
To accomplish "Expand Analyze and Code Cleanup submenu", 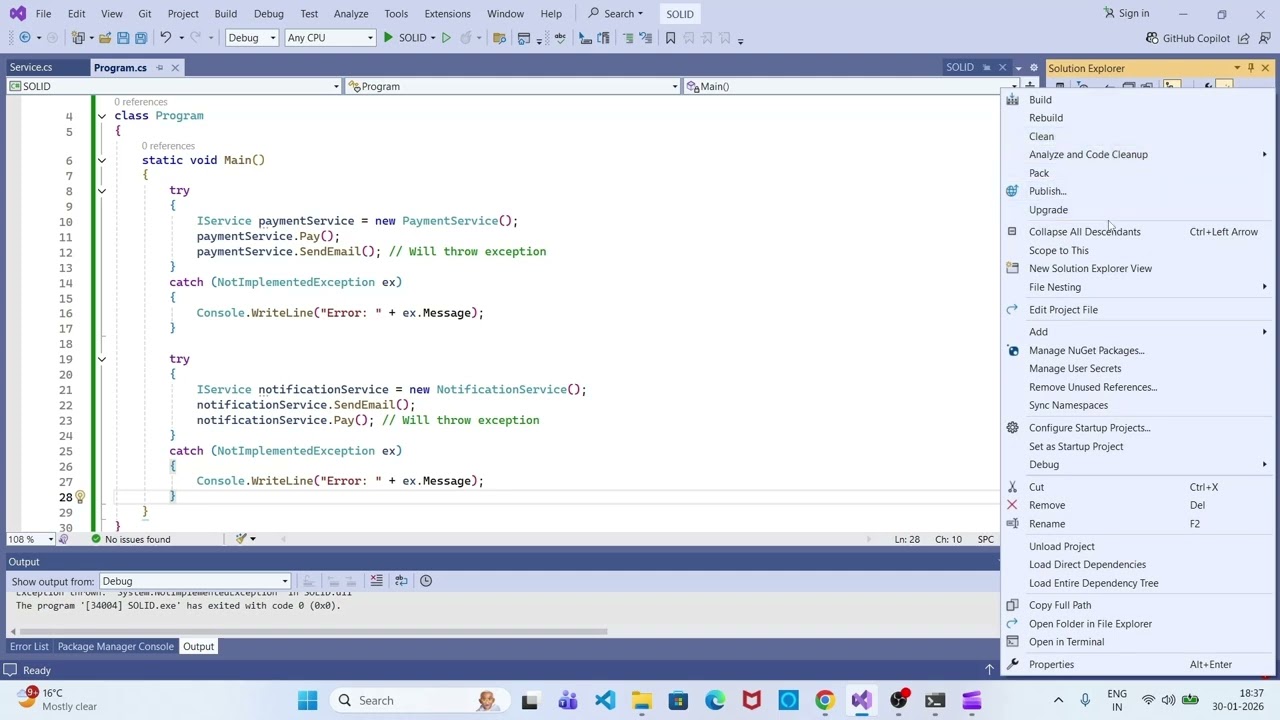I will (1138, 155).
